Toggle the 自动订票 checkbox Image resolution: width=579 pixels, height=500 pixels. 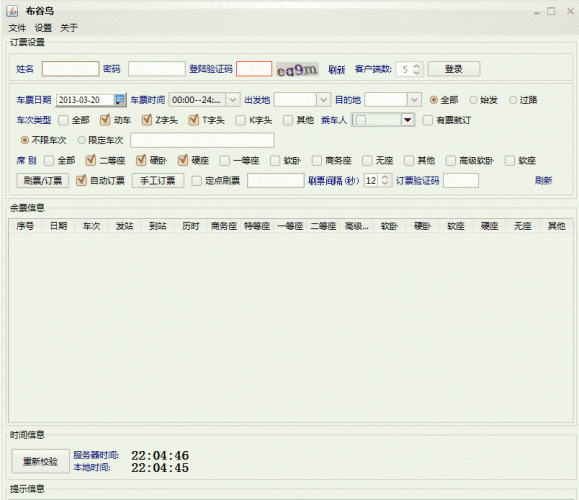81,181
